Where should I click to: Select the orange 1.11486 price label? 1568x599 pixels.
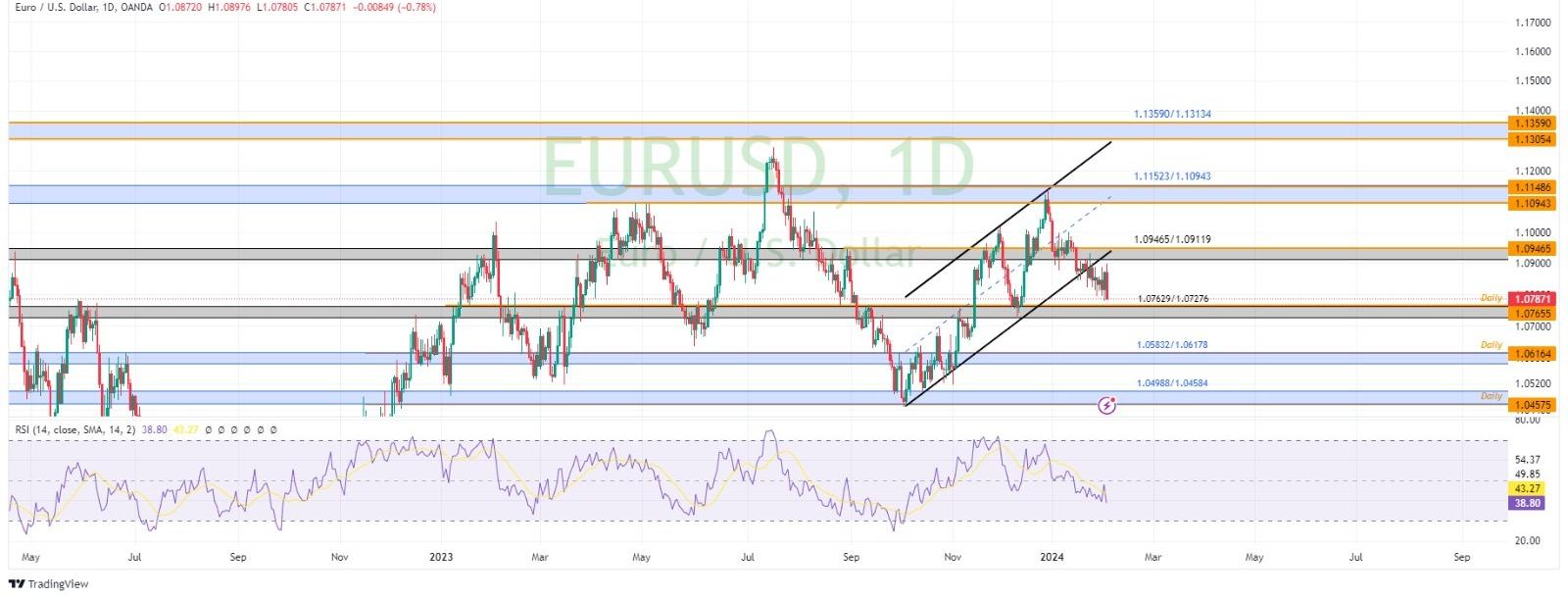[x=1531, y=187]
